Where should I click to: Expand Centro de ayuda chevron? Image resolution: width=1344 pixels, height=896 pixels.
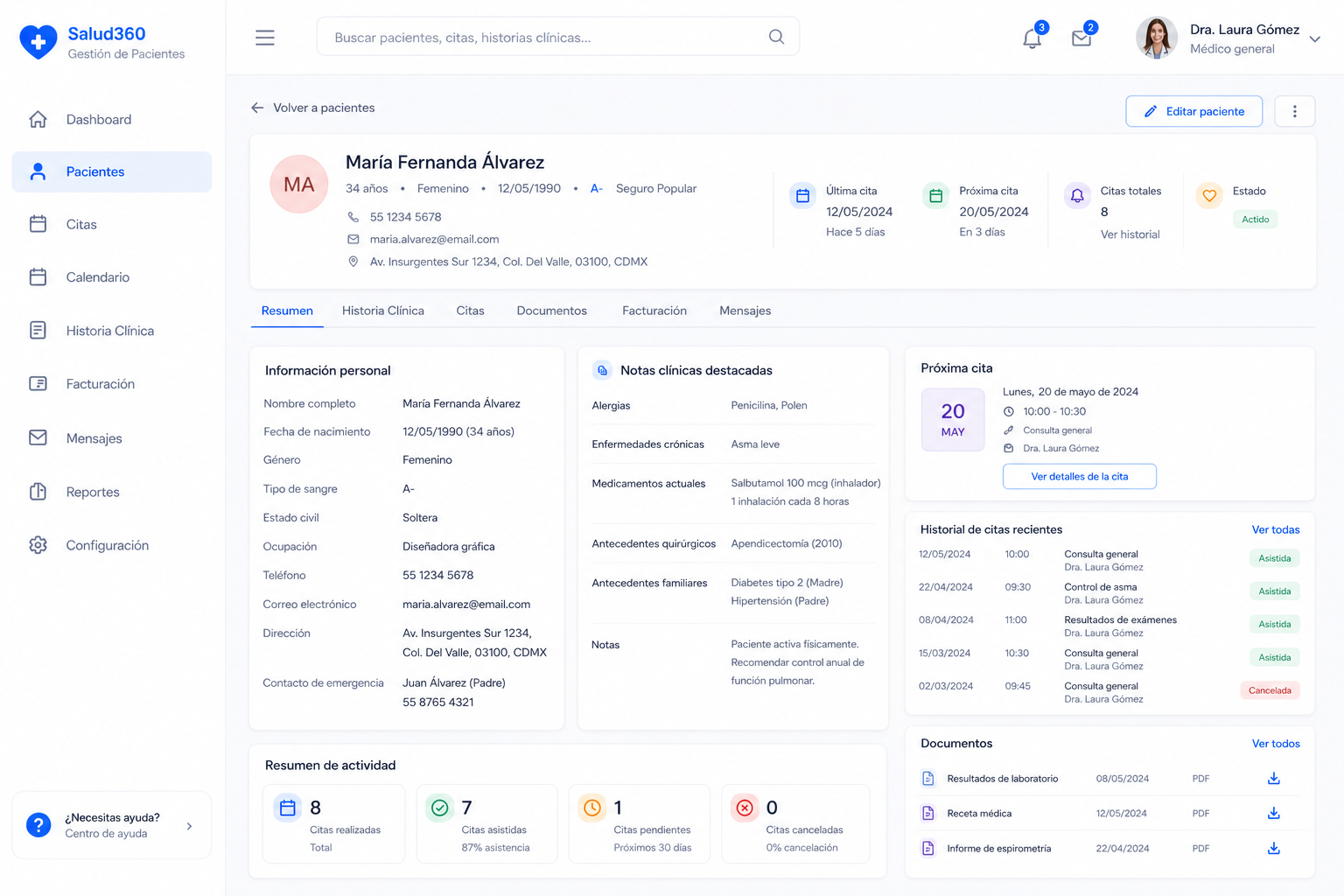tap(190, 826)
